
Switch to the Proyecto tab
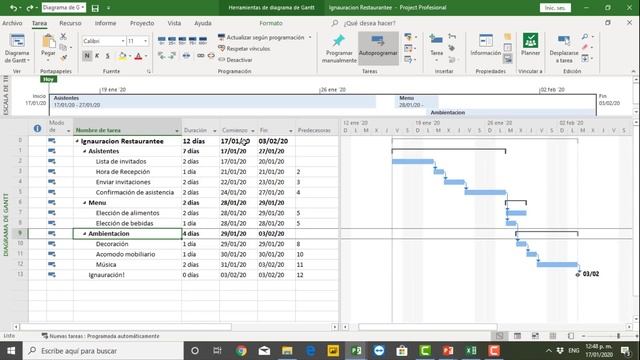pyautogui.click(x=142, y=23)
